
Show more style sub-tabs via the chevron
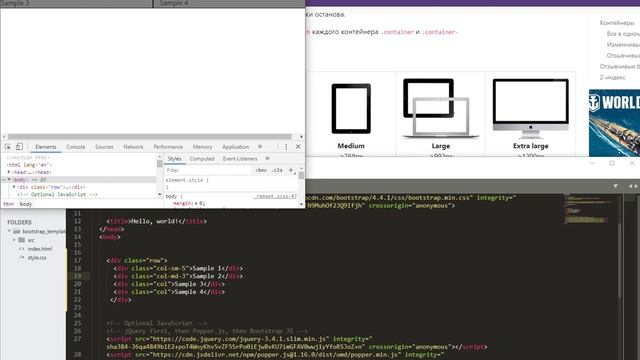pos(267,158)
